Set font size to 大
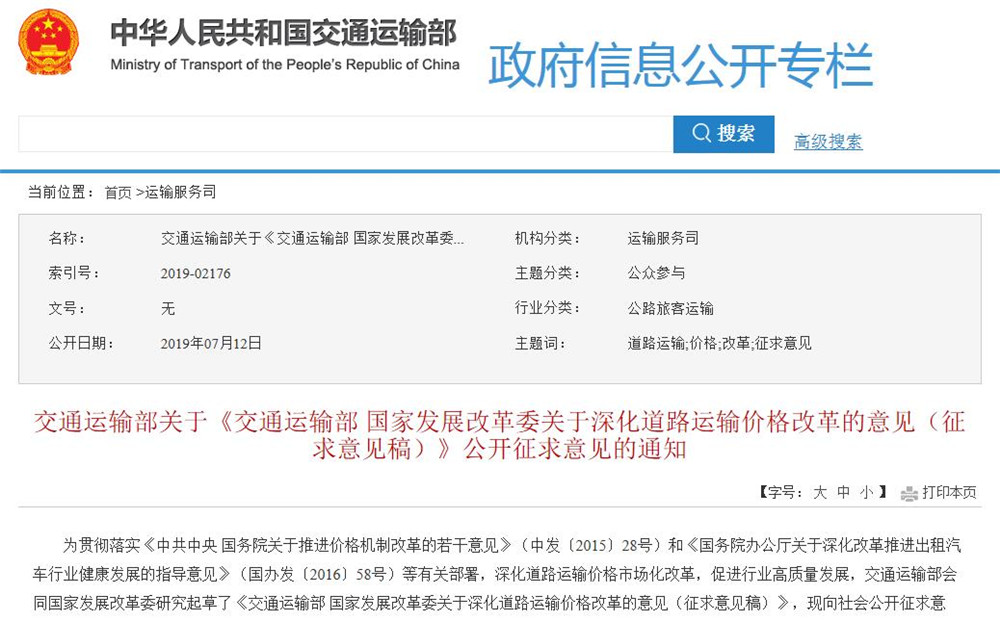The image size is (1000, 621). (x=820, y=492)
